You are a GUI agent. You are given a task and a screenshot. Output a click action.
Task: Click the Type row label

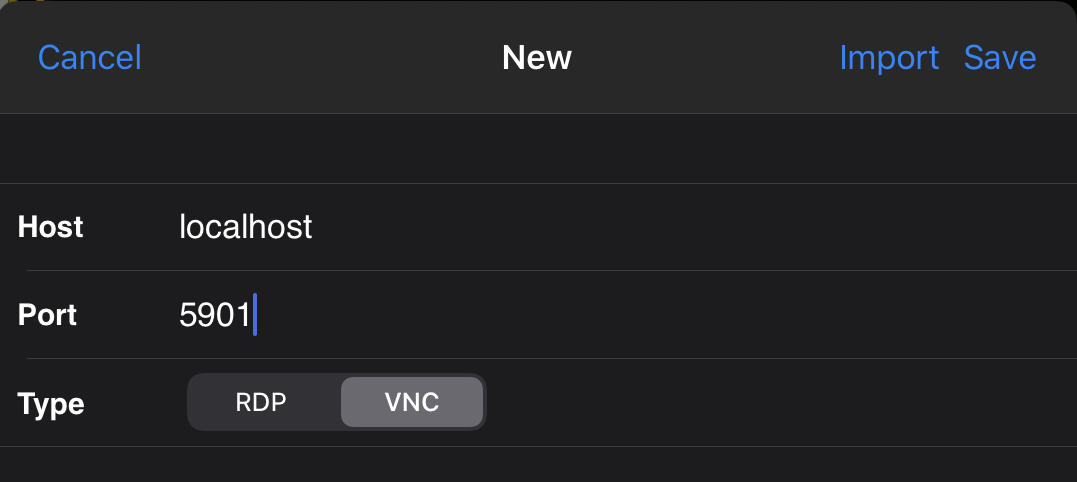(x=51, y=403)
